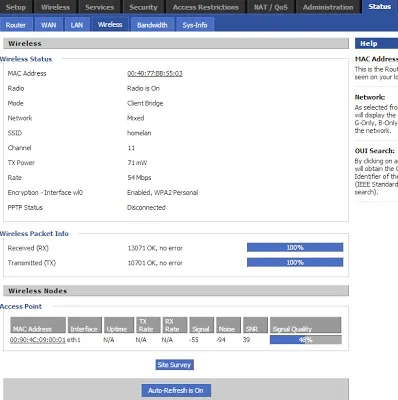Click the TX Rate column header

148,325
